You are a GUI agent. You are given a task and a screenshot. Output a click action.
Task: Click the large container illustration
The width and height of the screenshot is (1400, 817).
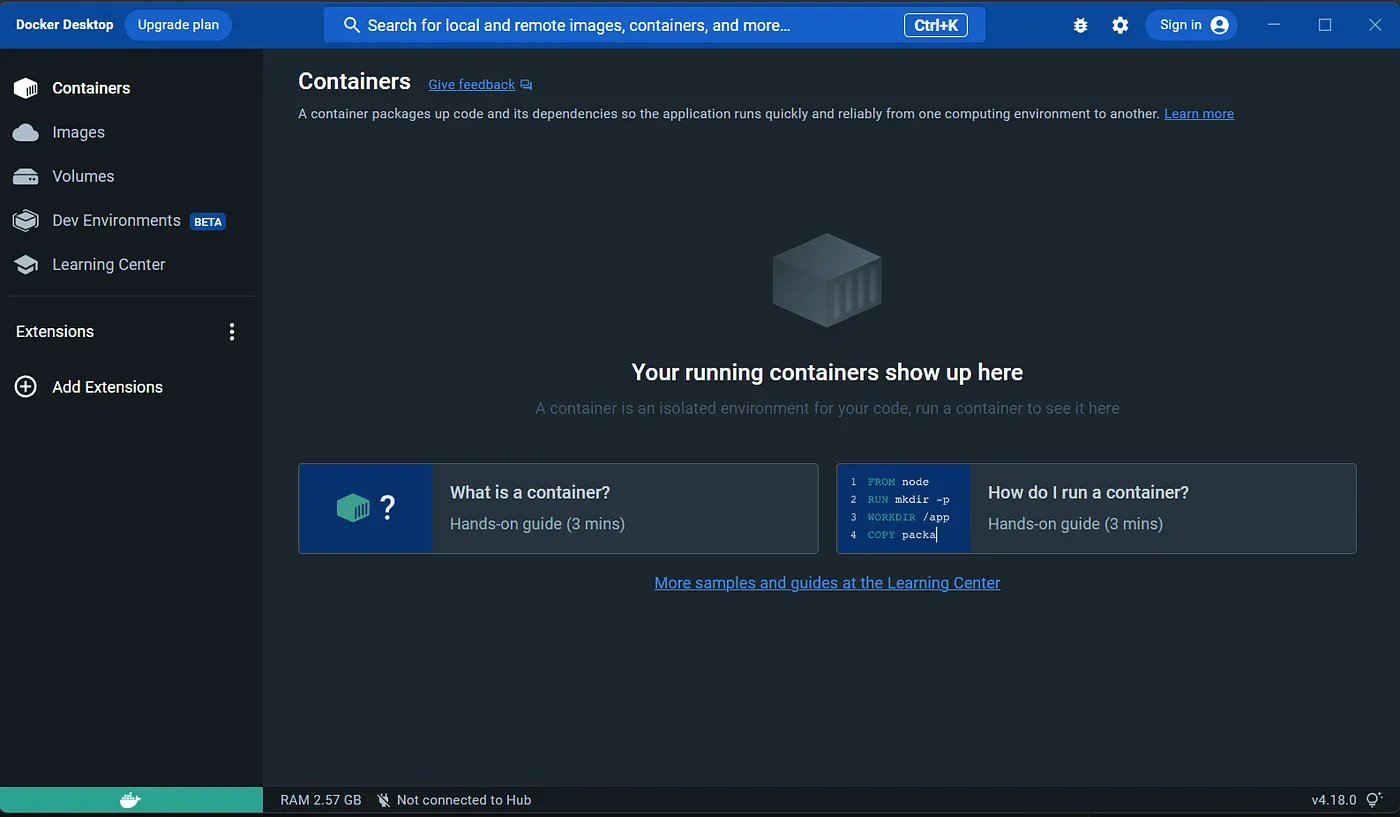point(827,280)
